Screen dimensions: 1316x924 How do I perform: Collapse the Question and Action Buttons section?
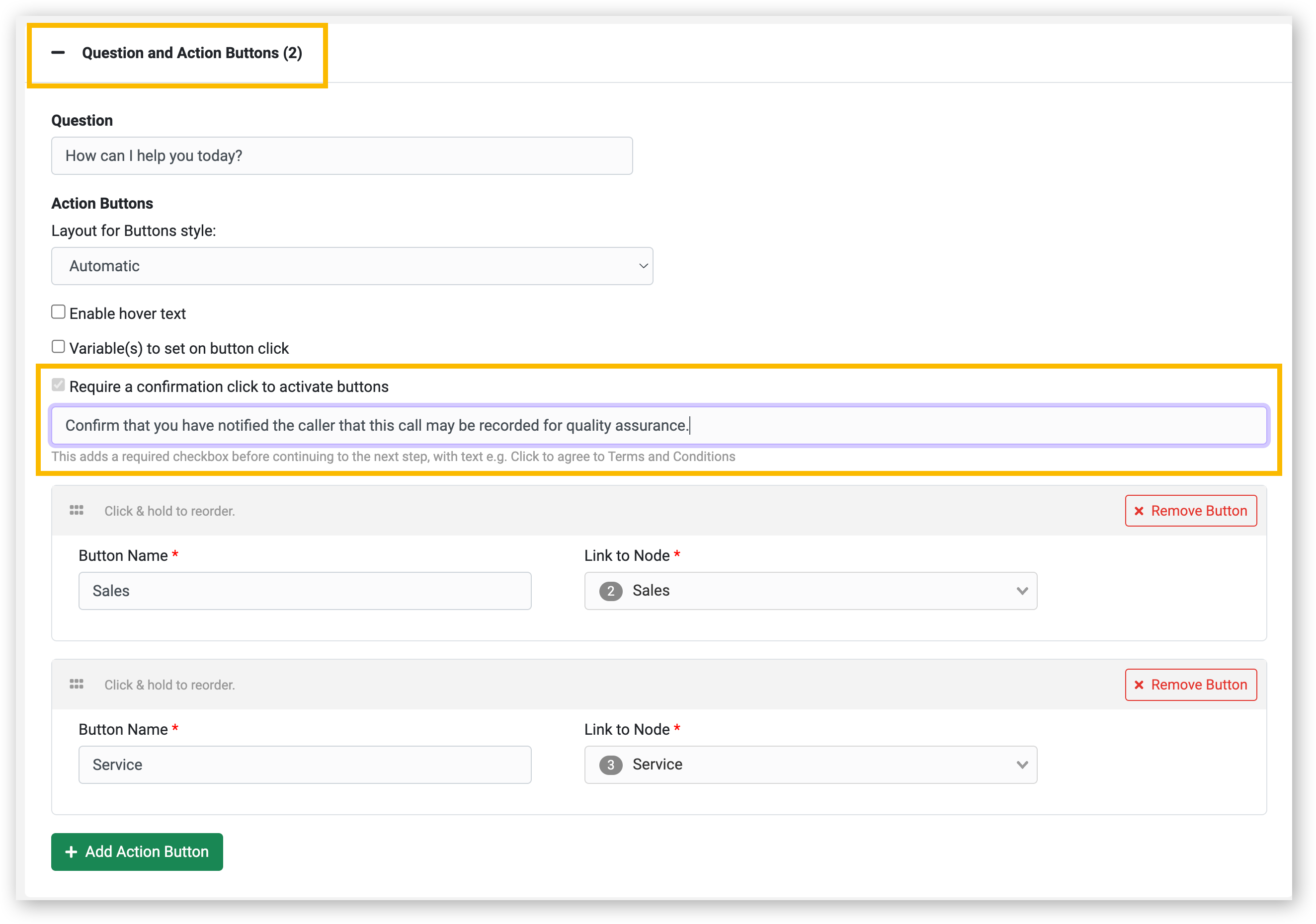click(191, 53)
